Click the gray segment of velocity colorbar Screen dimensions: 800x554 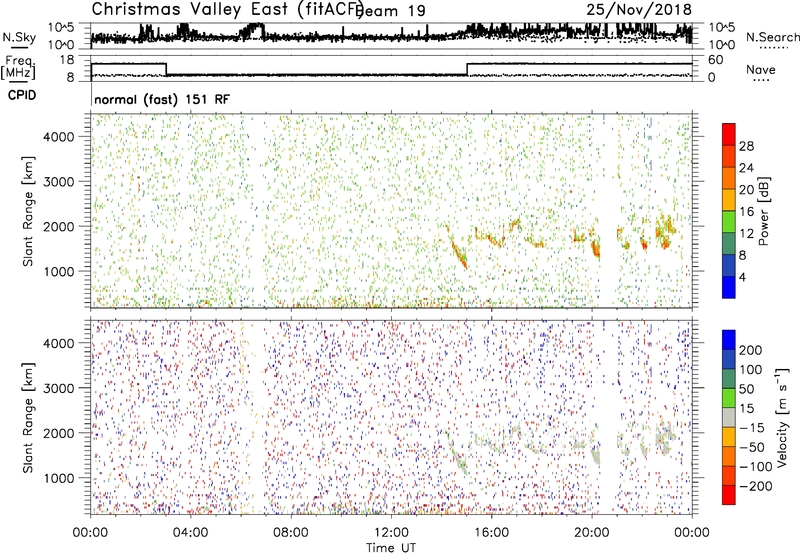729,417
